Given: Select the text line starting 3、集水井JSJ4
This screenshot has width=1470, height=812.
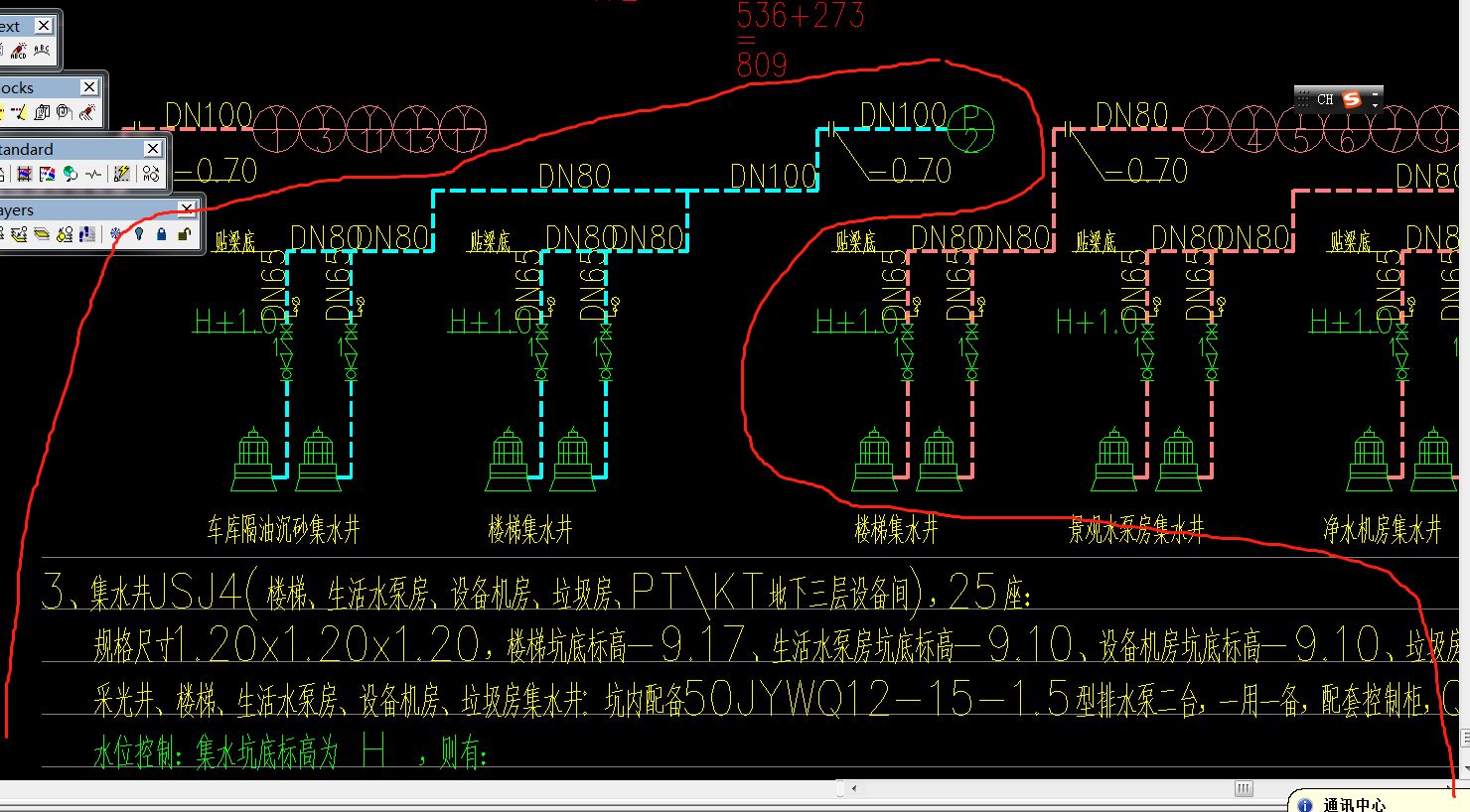Looking at the screenshot, I should point(536,591).
